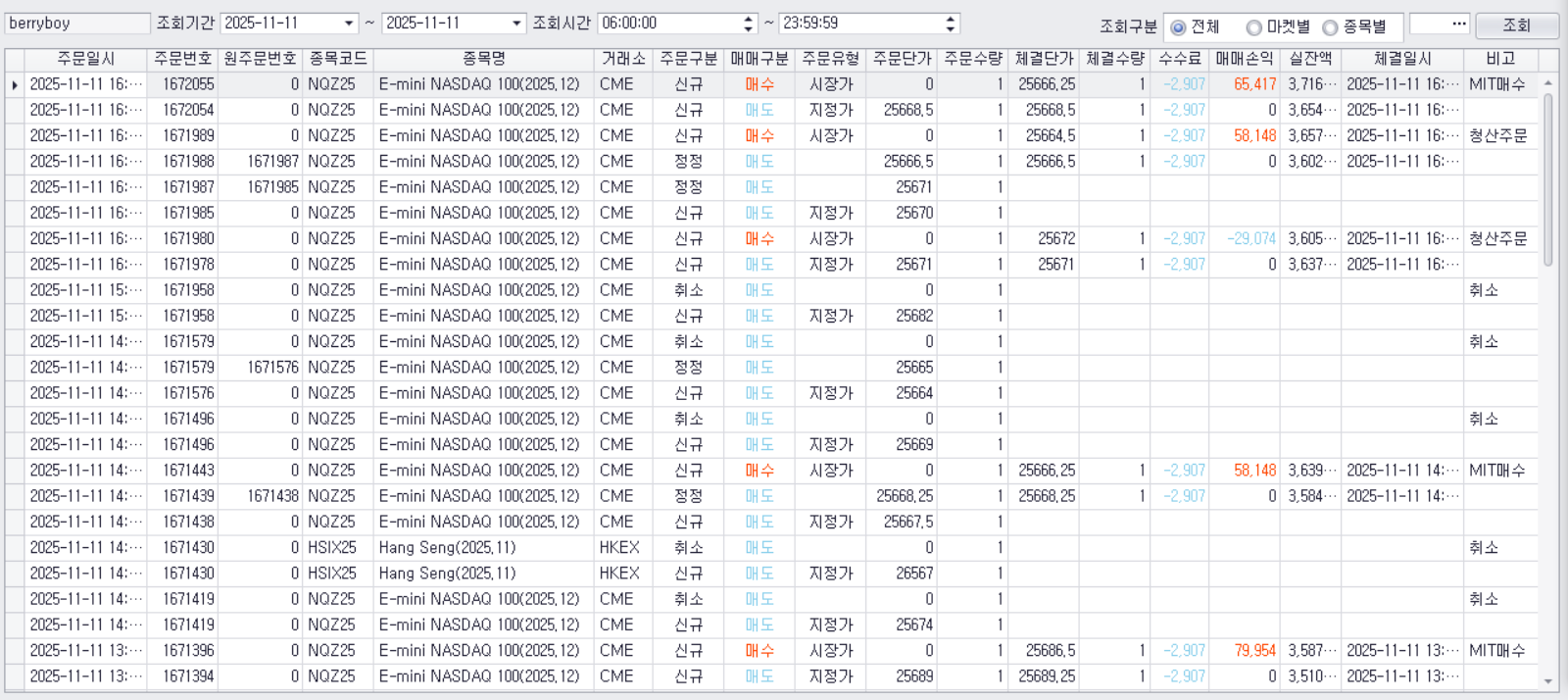Click the 실잔액 column header

[x=1311, y=59]
